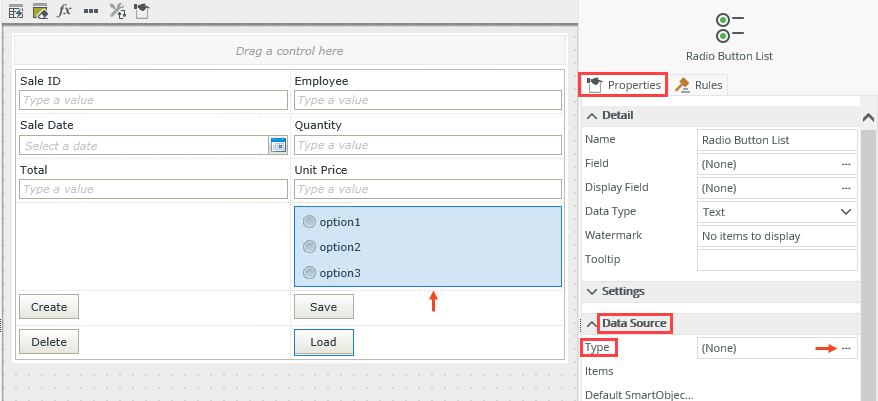Click the fx expression icon in toolbar

coord(65,11)
